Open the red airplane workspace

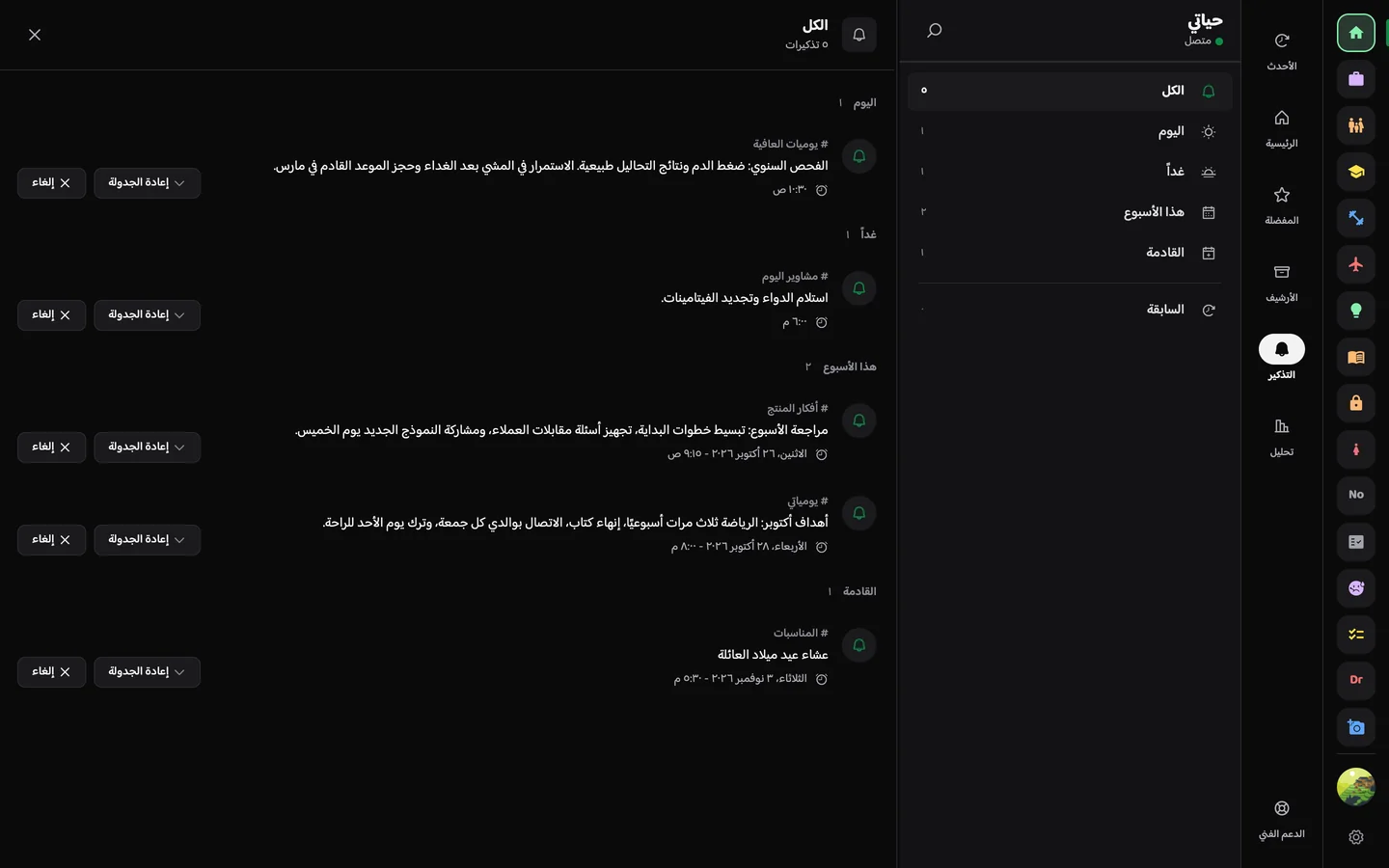pyautogui.click(x=1356, y=264)
